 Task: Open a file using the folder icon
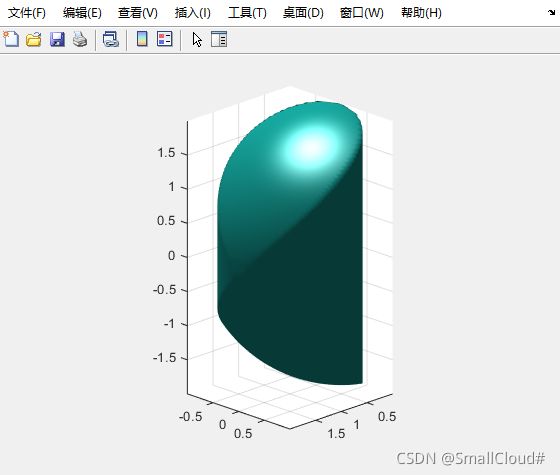pos(34,39)
